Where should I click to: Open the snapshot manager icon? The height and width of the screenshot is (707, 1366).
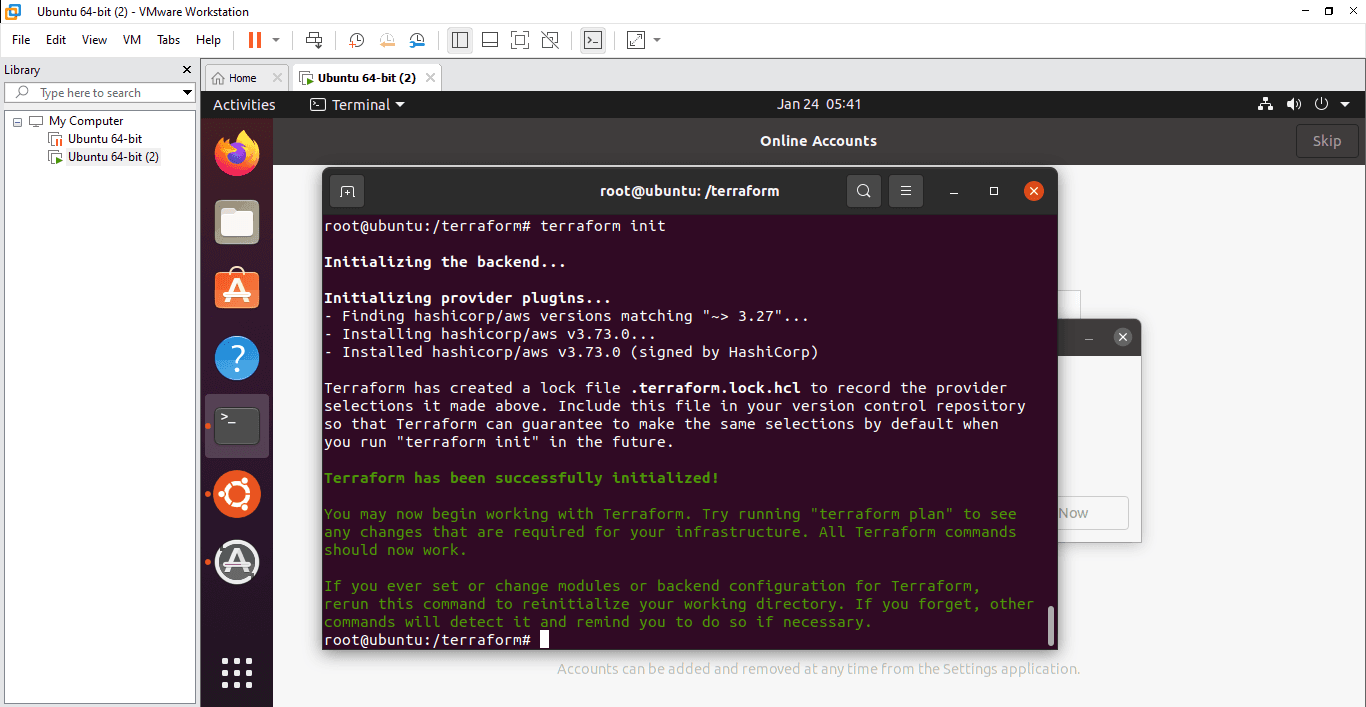[418, 40]
